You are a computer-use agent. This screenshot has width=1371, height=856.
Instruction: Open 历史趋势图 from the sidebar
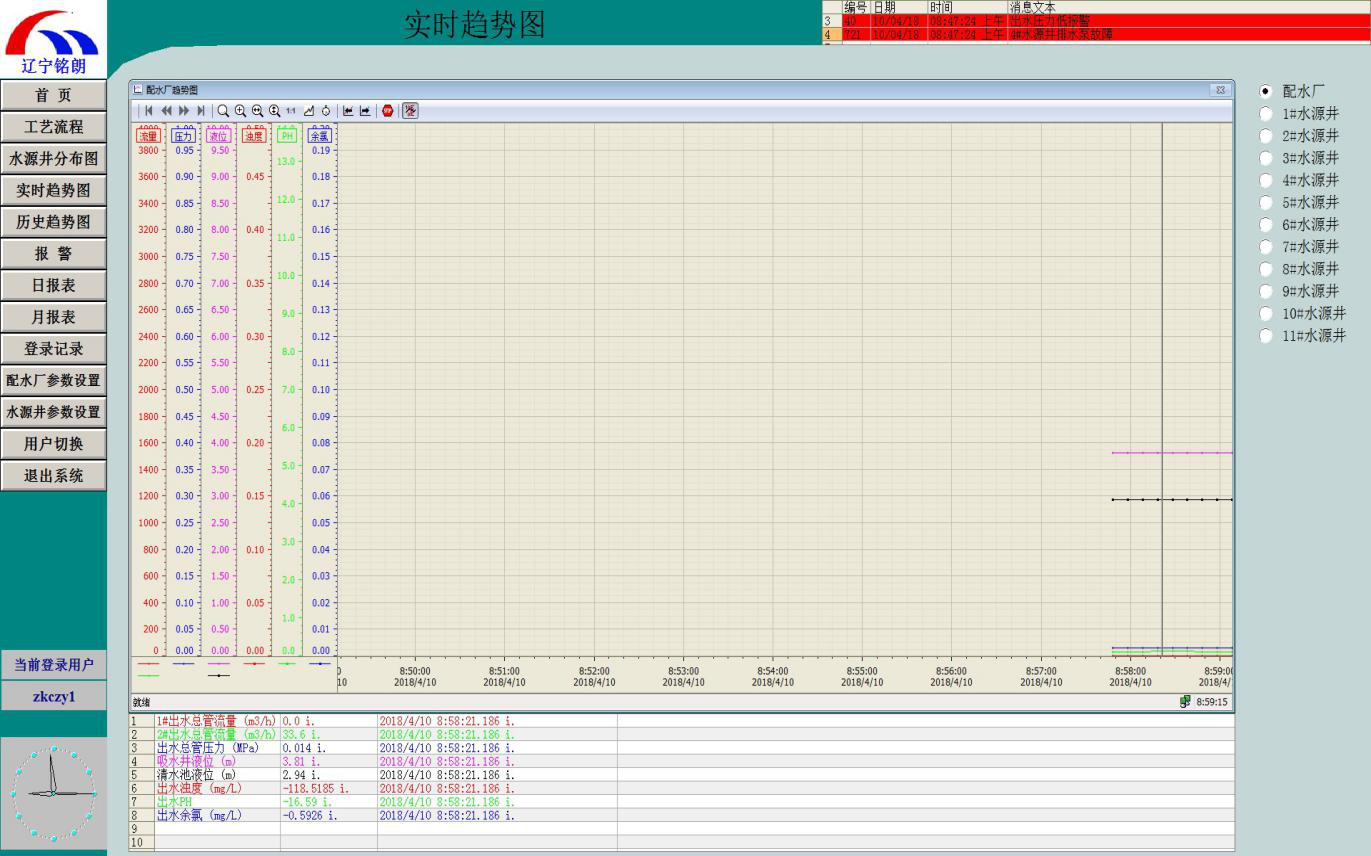(54, 222)
